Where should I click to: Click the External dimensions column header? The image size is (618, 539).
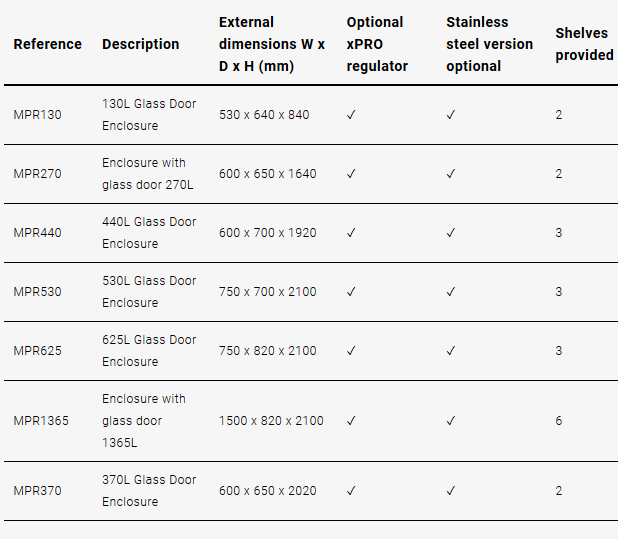271,44
